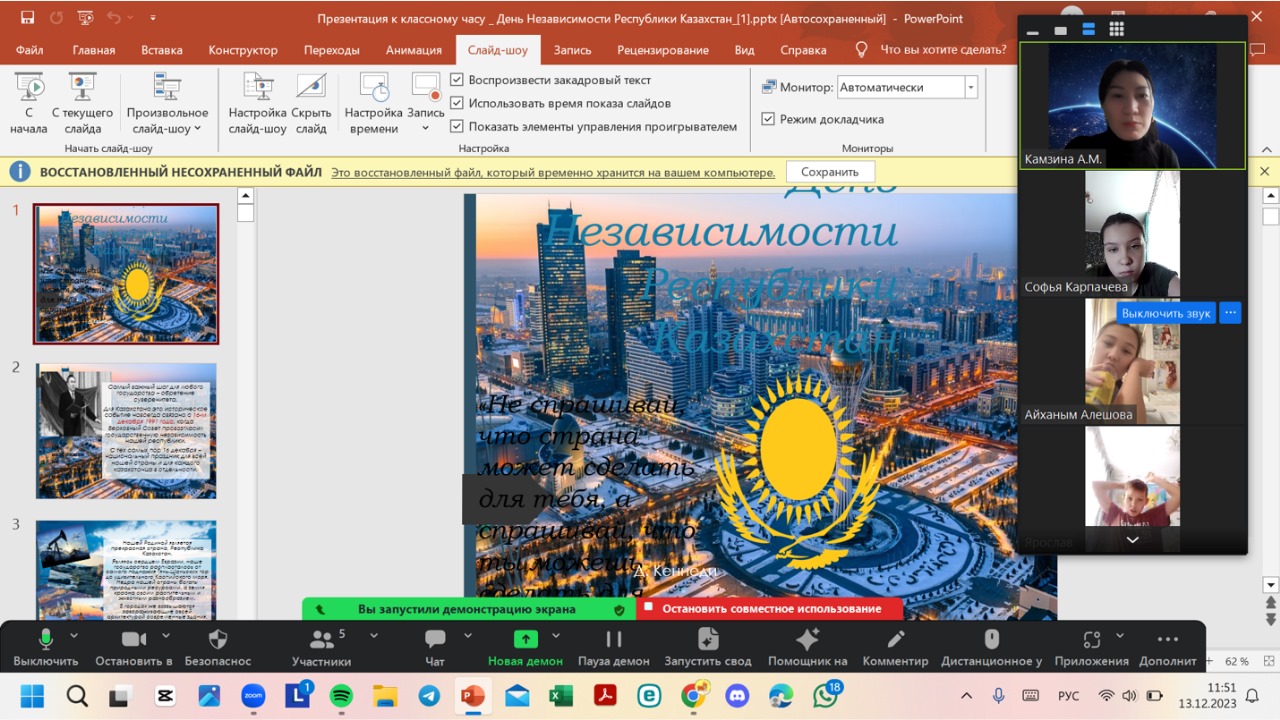Open the Set Up Slide Show settings (Настройка слайд-шоу)

pos(257,103)
